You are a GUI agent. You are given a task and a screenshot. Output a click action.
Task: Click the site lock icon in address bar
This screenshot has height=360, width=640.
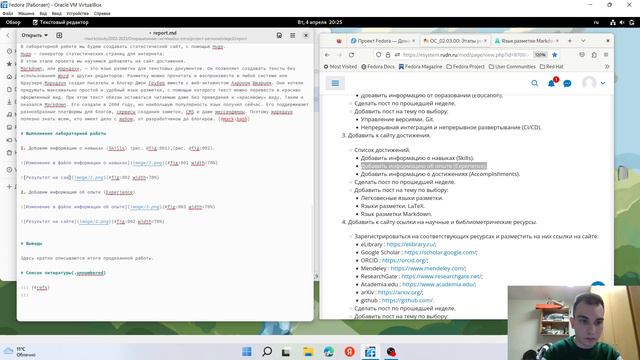click(388, 55)
